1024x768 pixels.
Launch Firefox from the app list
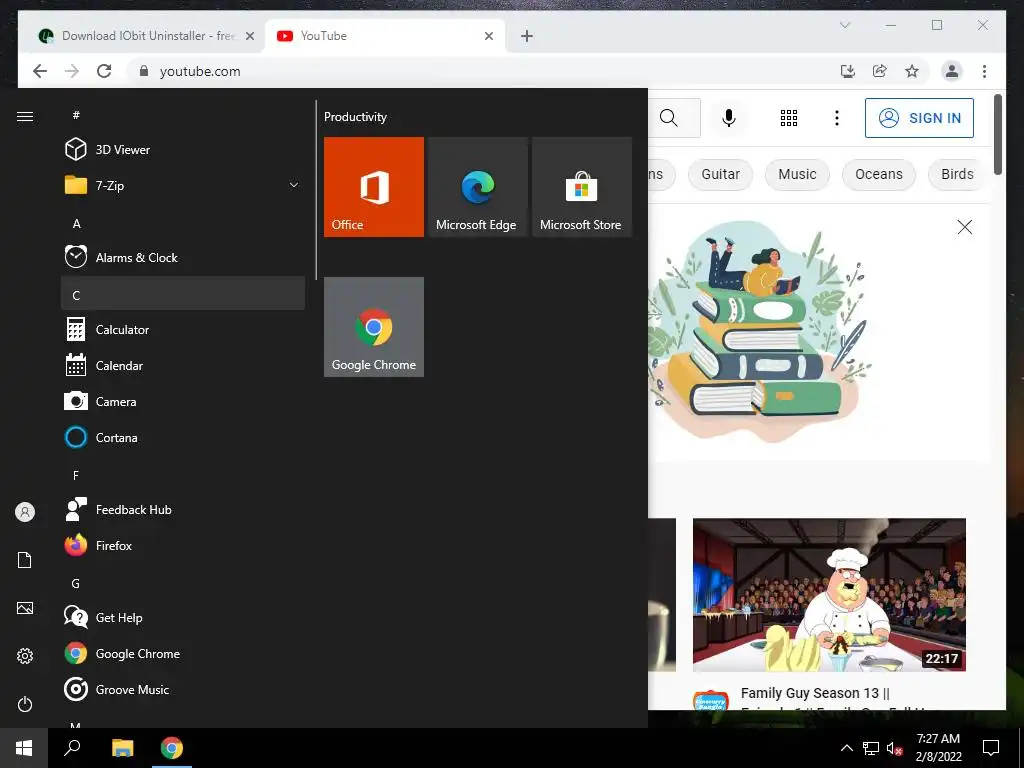click(183, 545)
